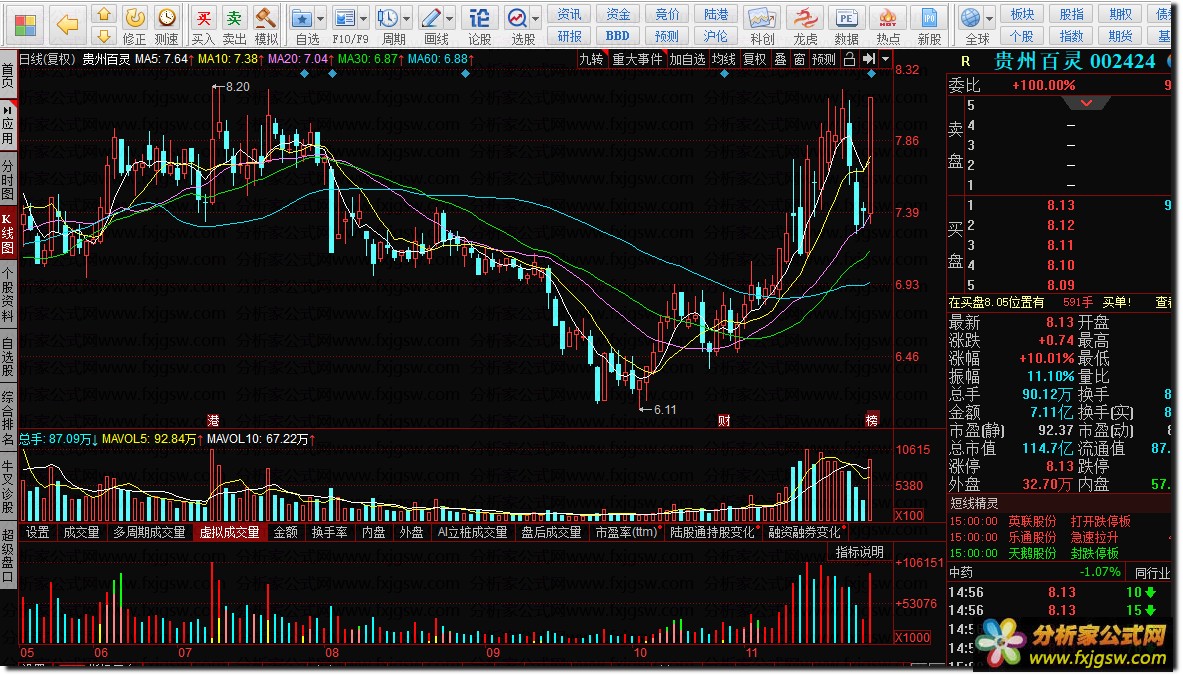Toggle 均线 moving averages display
Screen dimensions: 1183x675
tap(724, 59)
